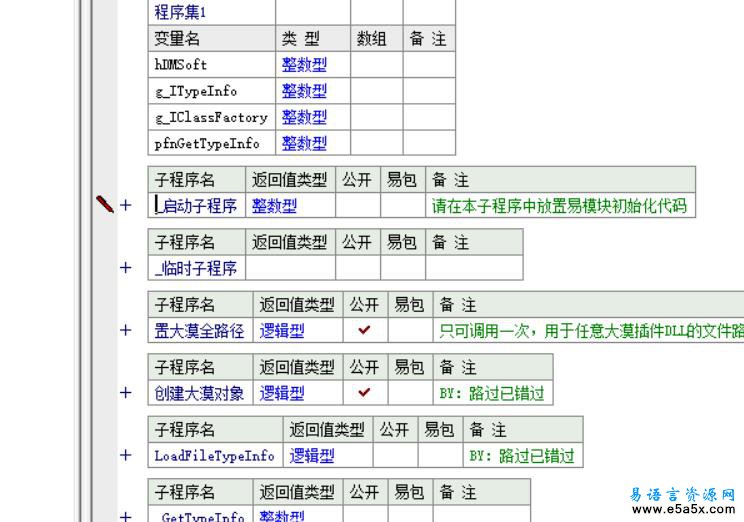
Task: Untick the 公开 checkmark for 创建大漠对象
Action: [x=364, y=393]
